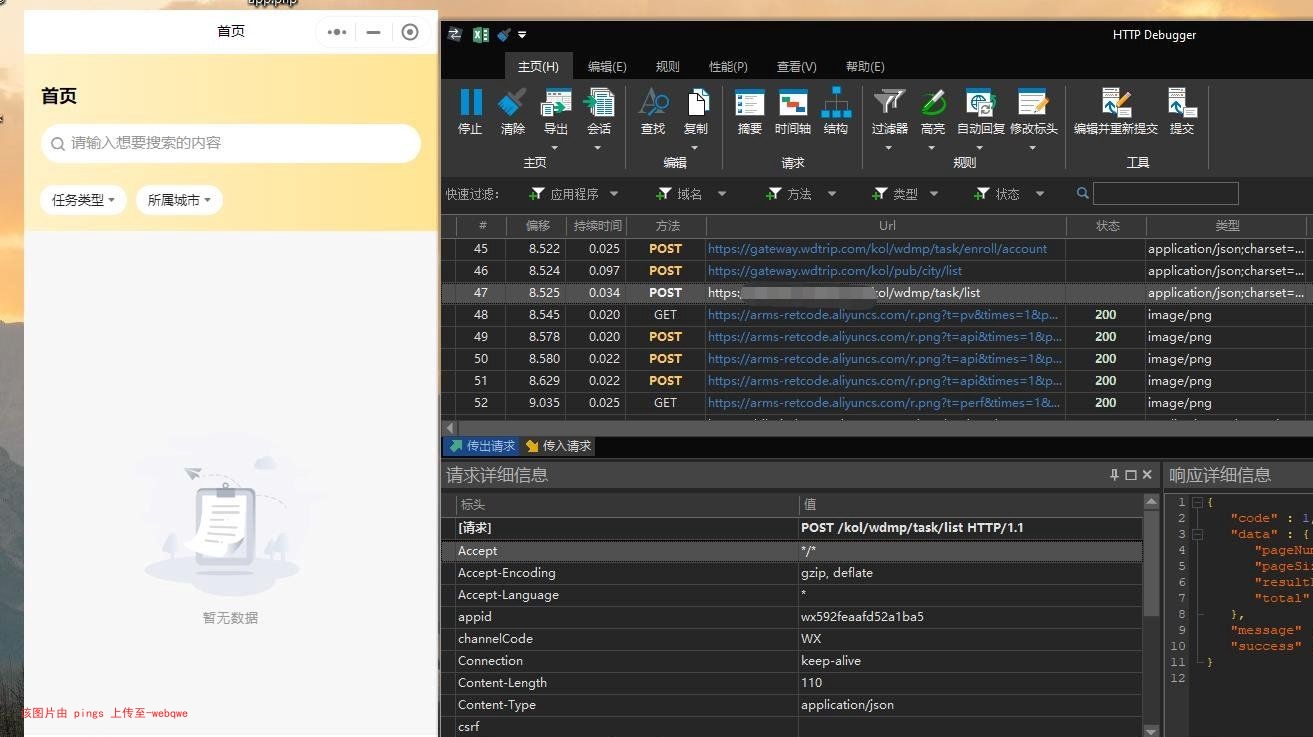Show the 时间轴 (timeline) view
The image size is (1313, 737).
pyautogui.click(x=793, y=102)
